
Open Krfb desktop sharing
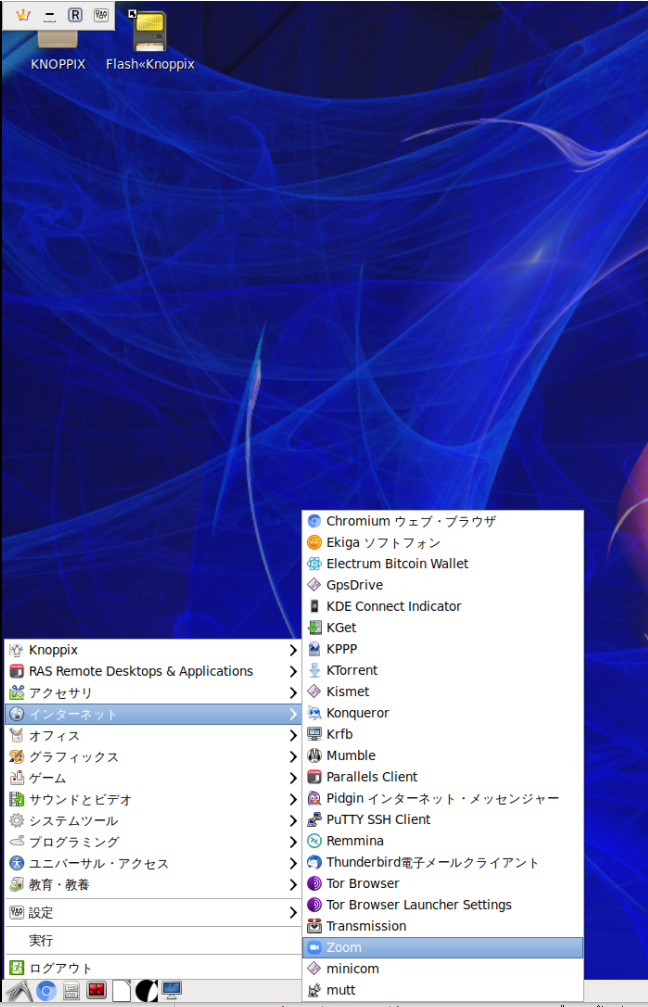point(442,733)
